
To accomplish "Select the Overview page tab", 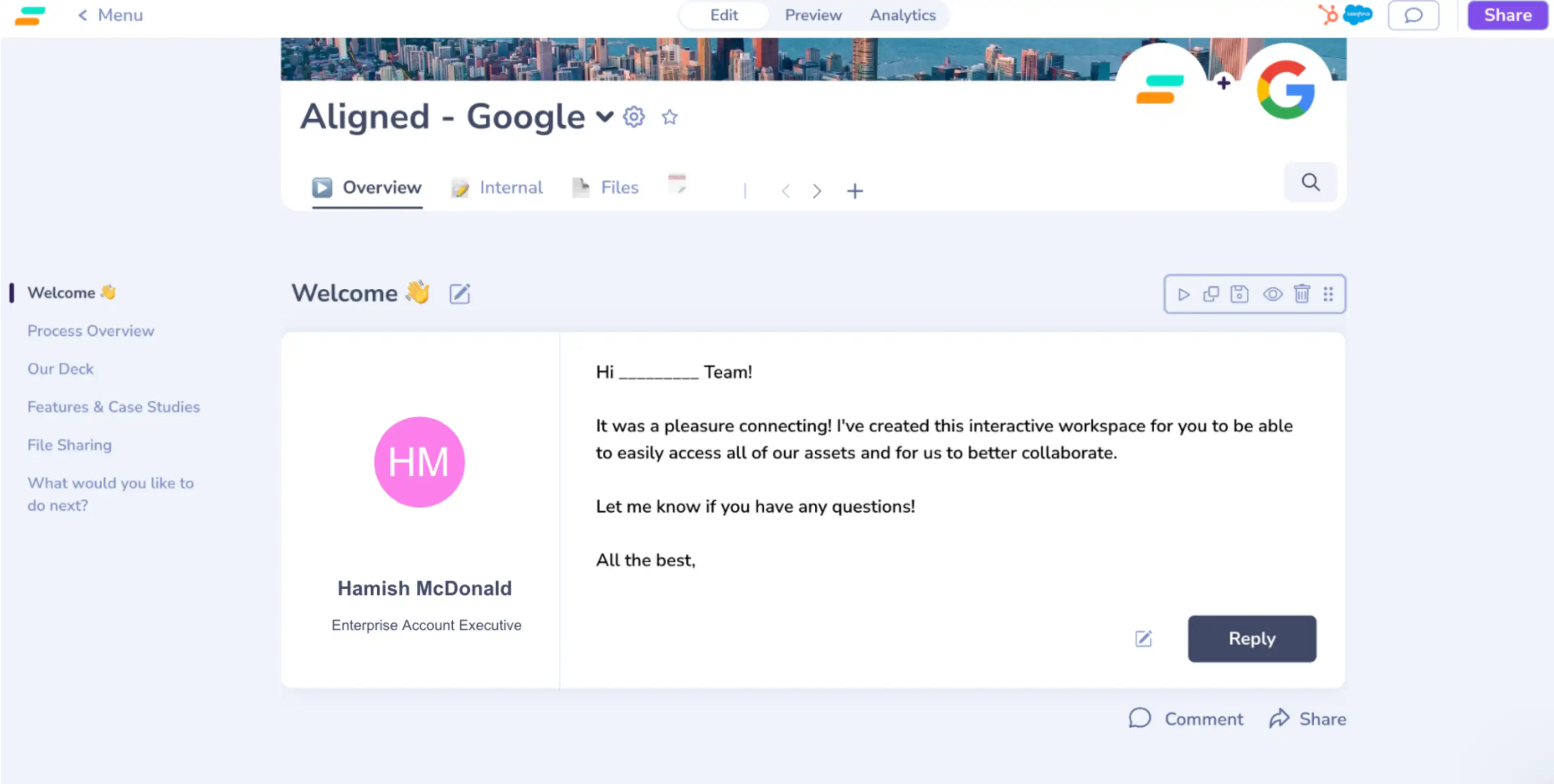I will click(367, 188).
